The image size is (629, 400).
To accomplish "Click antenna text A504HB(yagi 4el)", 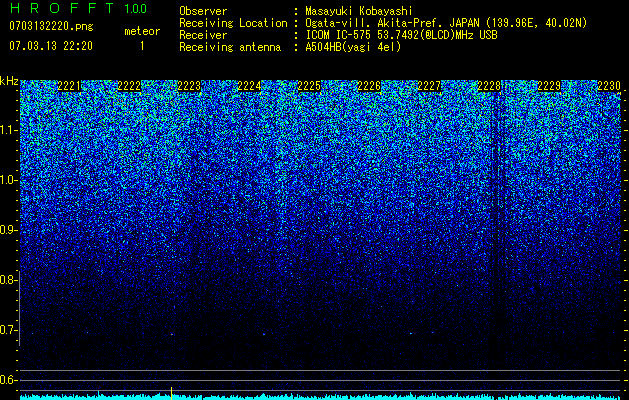I will 353,47.
